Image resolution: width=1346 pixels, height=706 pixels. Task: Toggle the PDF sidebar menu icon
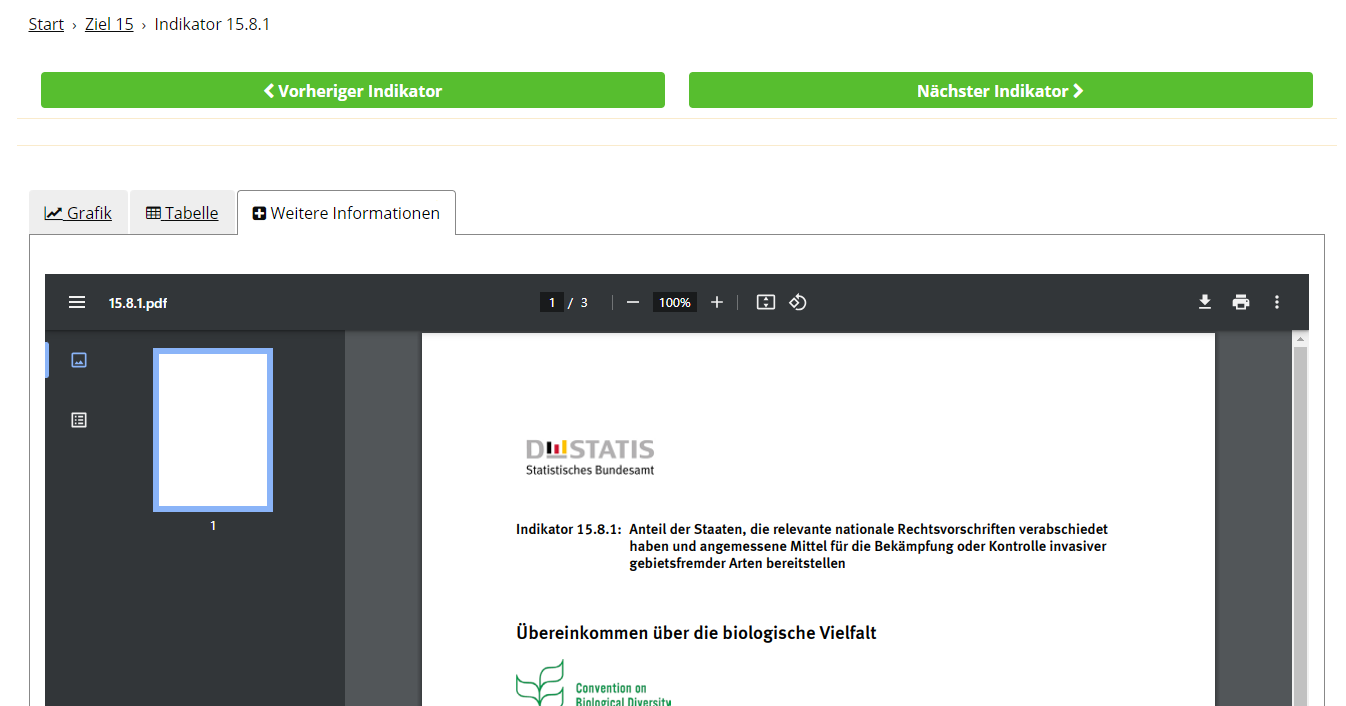click(77, 302)
